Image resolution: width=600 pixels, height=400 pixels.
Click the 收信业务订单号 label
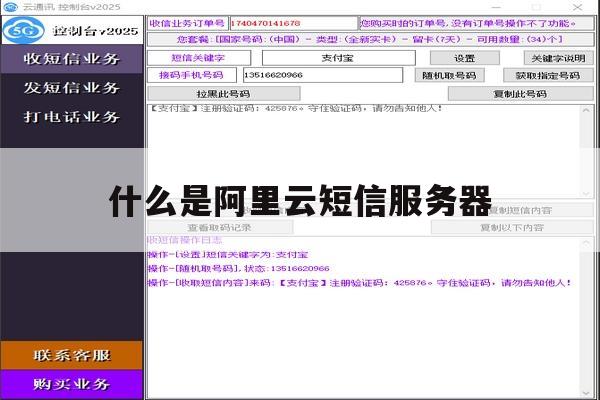(188, 23)
